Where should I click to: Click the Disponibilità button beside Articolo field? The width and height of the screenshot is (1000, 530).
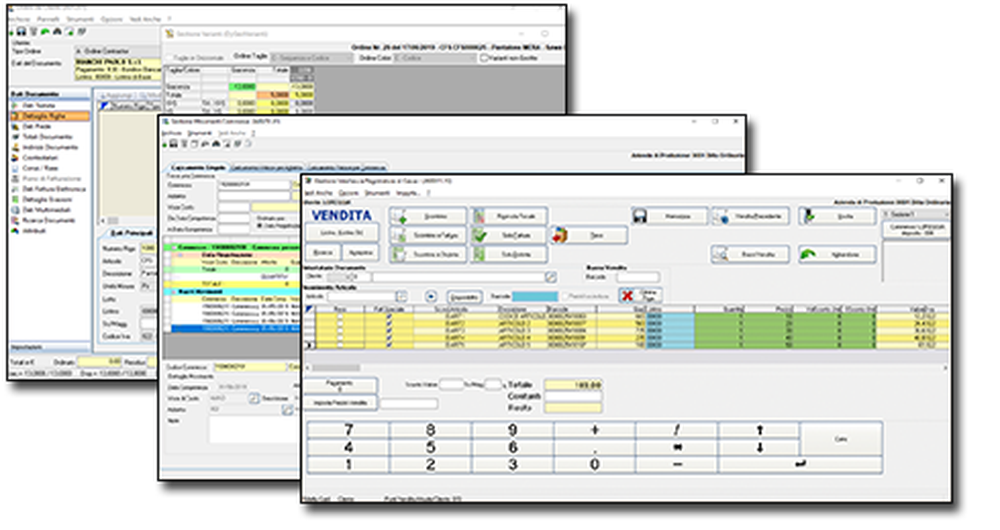[464, 297]
